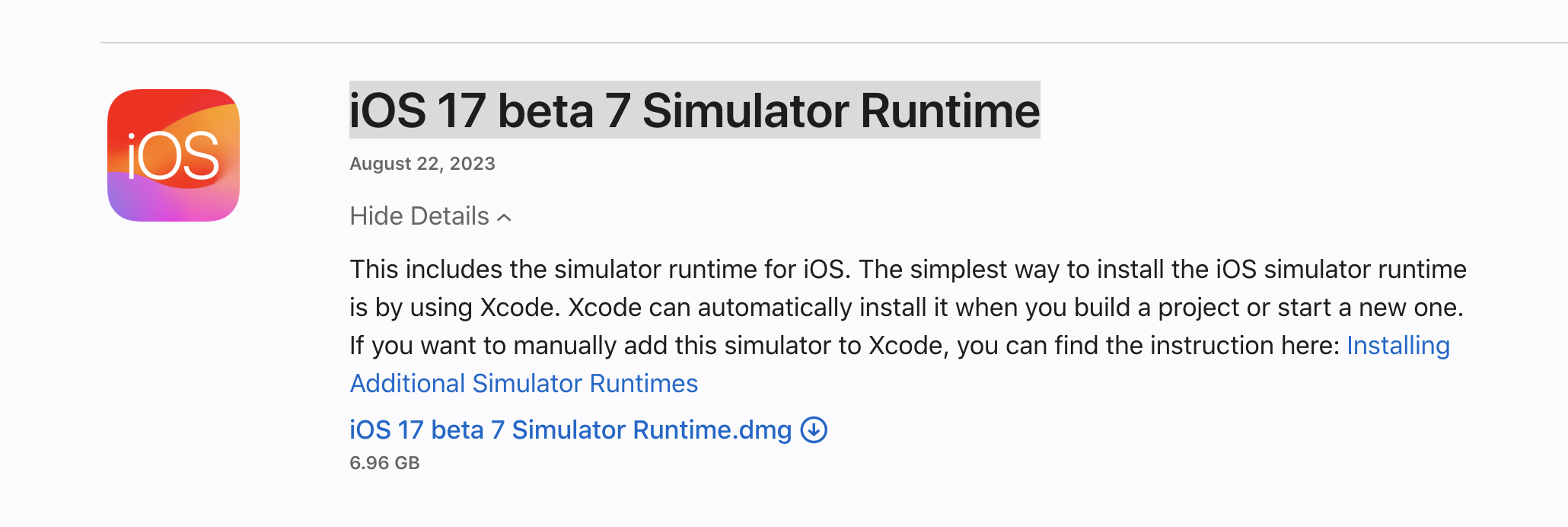This screenshot has width=1568, height=527.
Task: Click the iOS app icon image
Action: (174, 155)
